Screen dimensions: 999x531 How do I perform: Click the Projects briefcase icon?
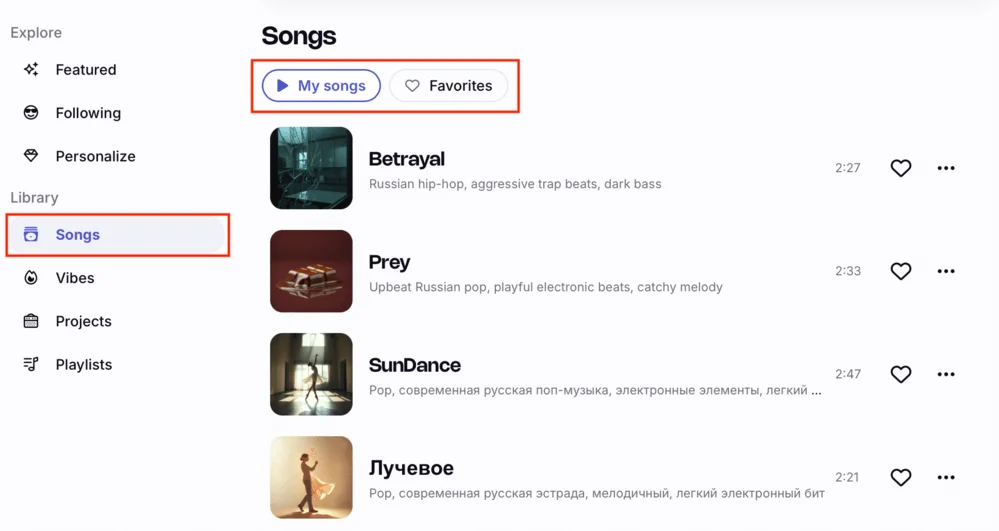(x=31, y=321)
